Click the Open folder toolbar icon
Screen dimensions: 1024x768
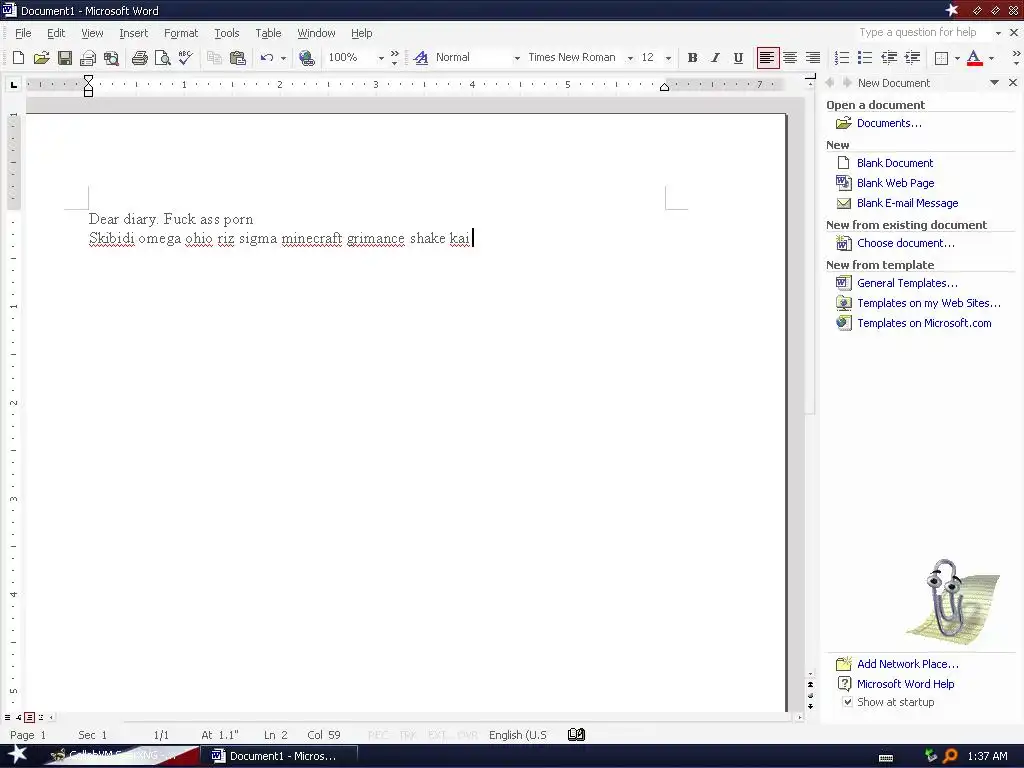[41, 58]
